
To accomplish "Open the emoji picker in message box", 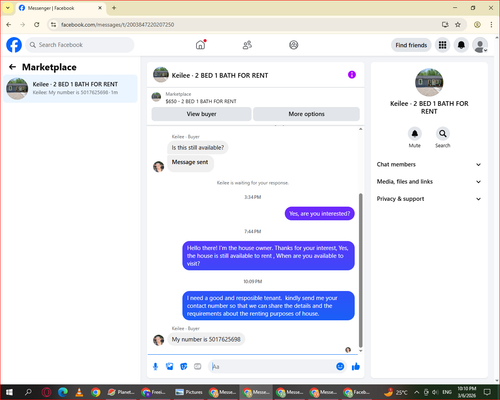I will tap(340, 366).
